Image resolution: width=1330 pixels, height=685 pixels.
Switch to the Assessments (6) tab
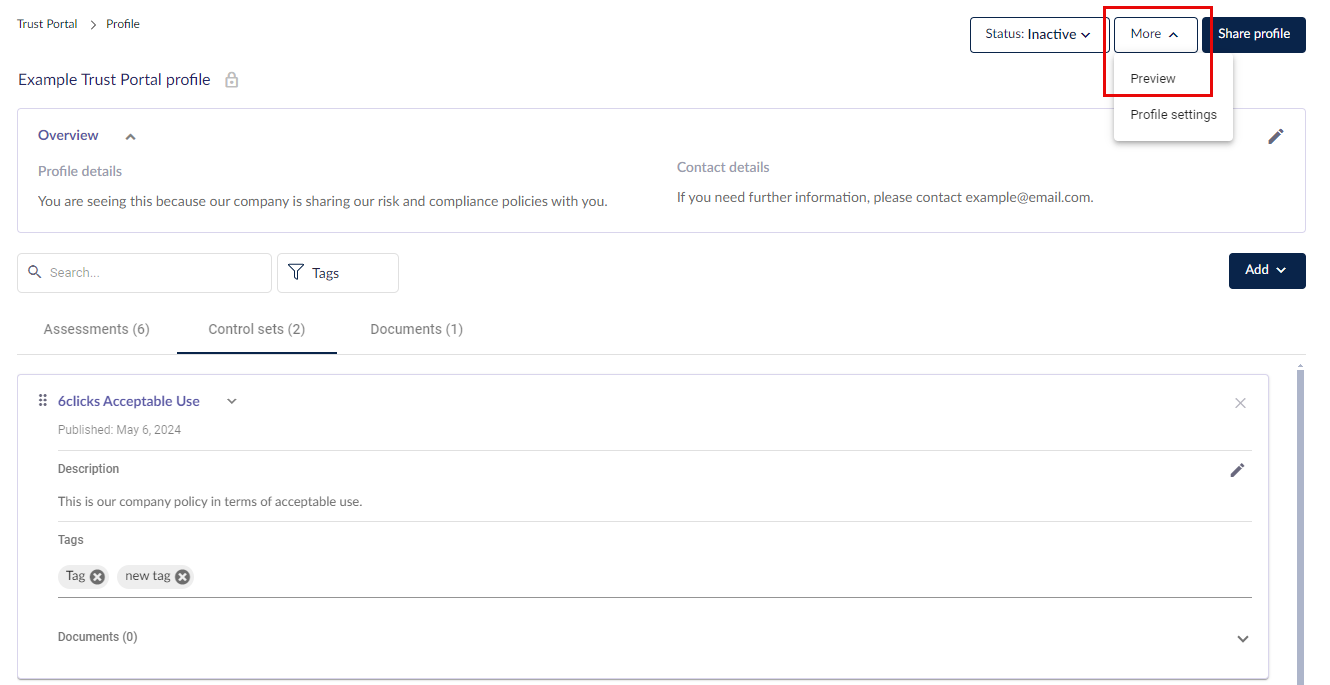point(97,329)
